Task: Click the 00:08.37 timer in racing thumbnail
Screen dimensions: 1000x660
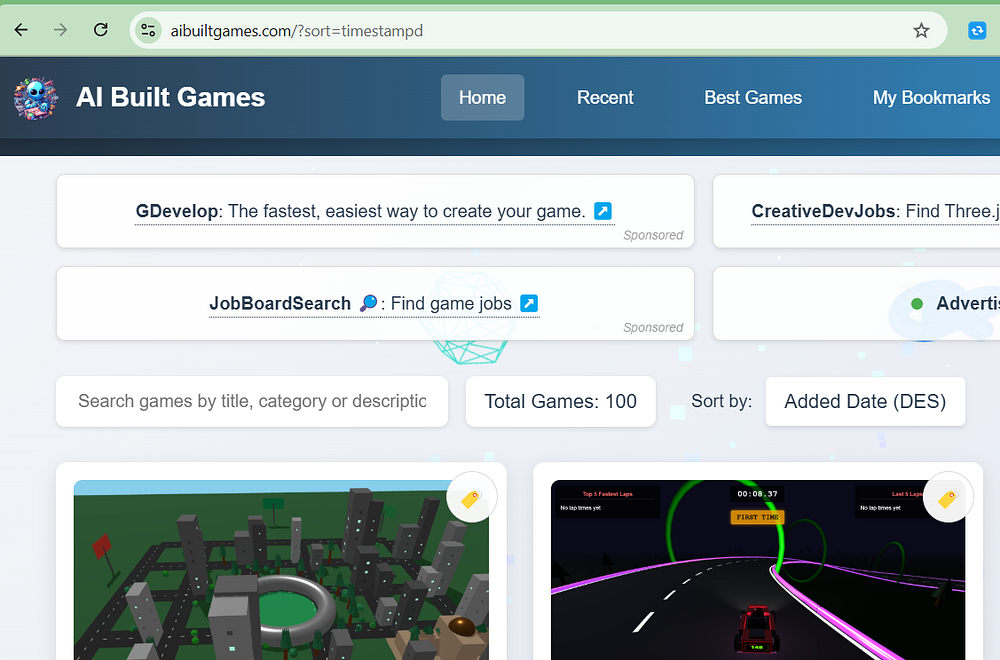Action: tap(757, 494)
